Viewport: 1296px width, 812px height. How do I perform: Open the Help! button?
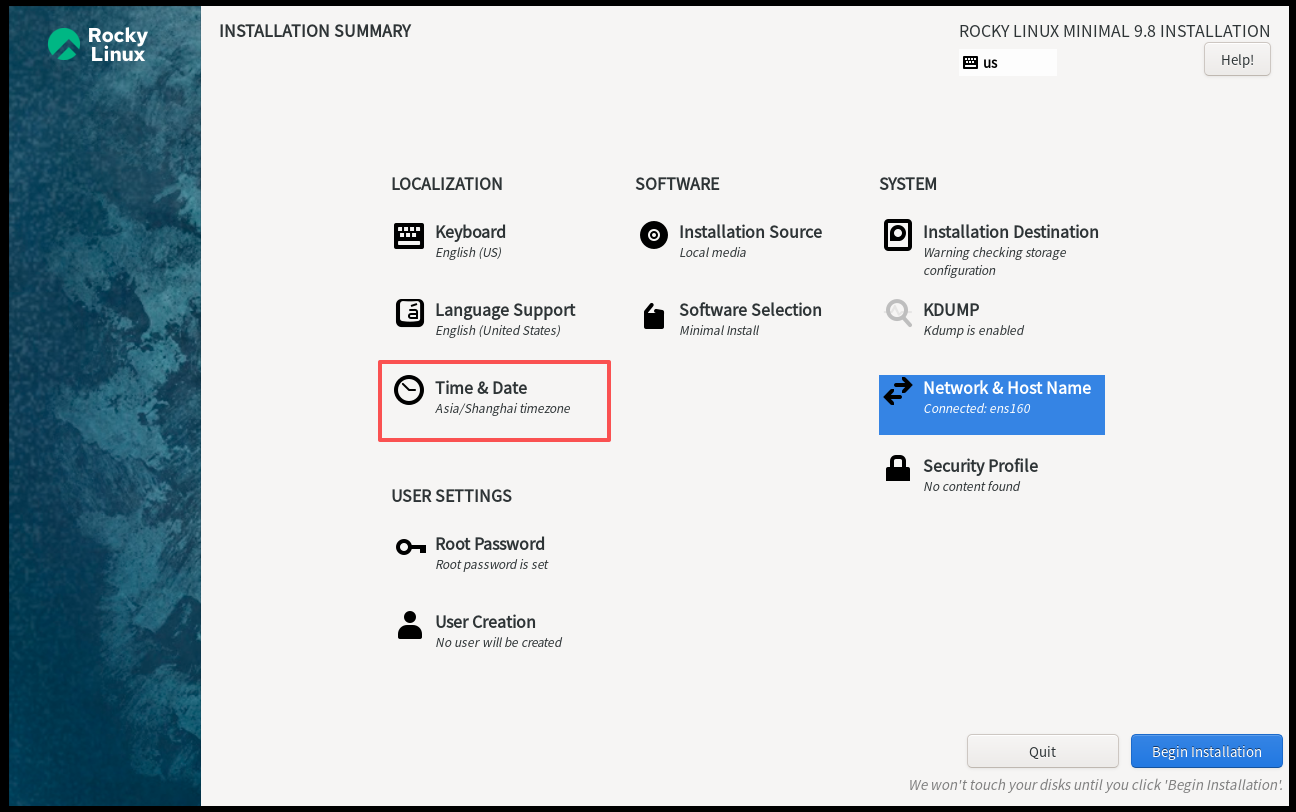[x=1237, y=59]
